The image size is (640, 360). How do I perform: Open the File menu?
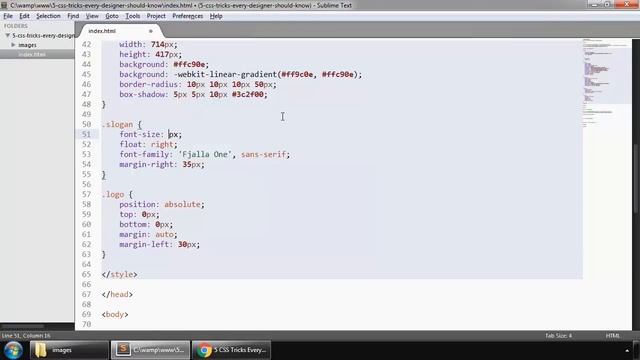[x=8, y=16]
